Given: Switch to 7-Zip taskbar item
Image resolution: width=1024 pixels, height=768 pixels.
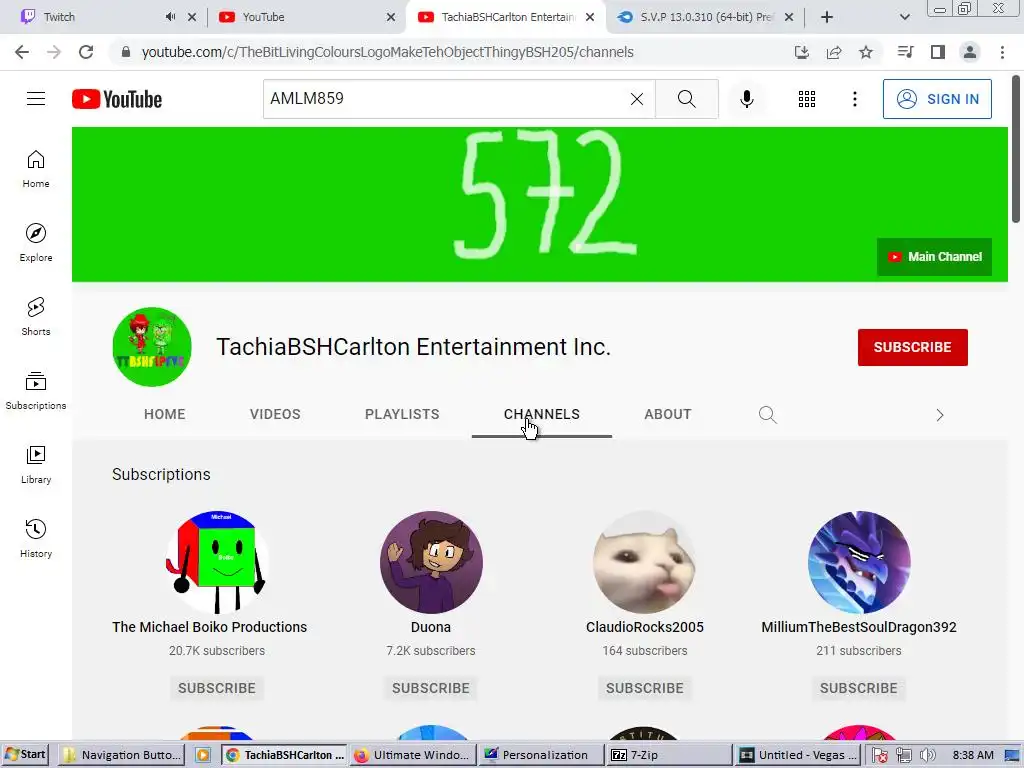Looking at the screenshot, I should (x=669, y=755).
